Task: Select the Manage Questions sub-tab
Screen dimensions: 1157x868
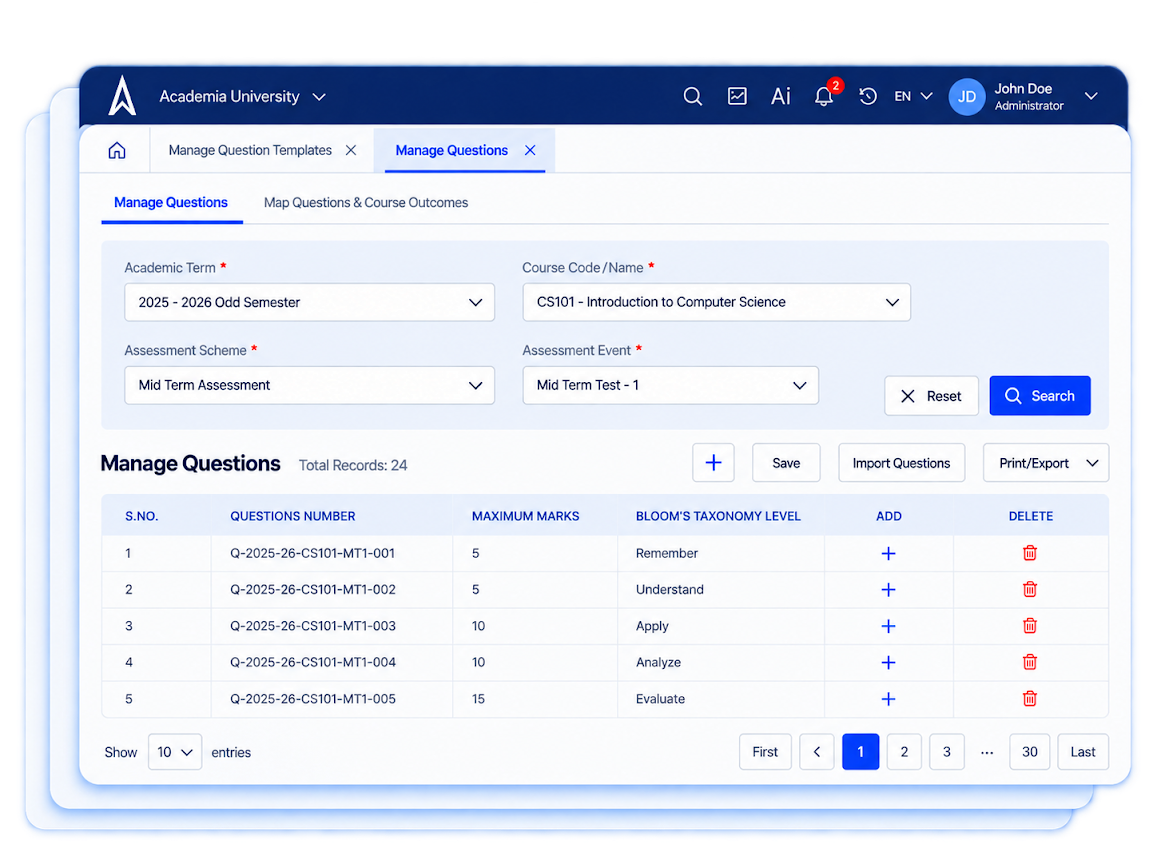Action: click(x=170, y=202)
